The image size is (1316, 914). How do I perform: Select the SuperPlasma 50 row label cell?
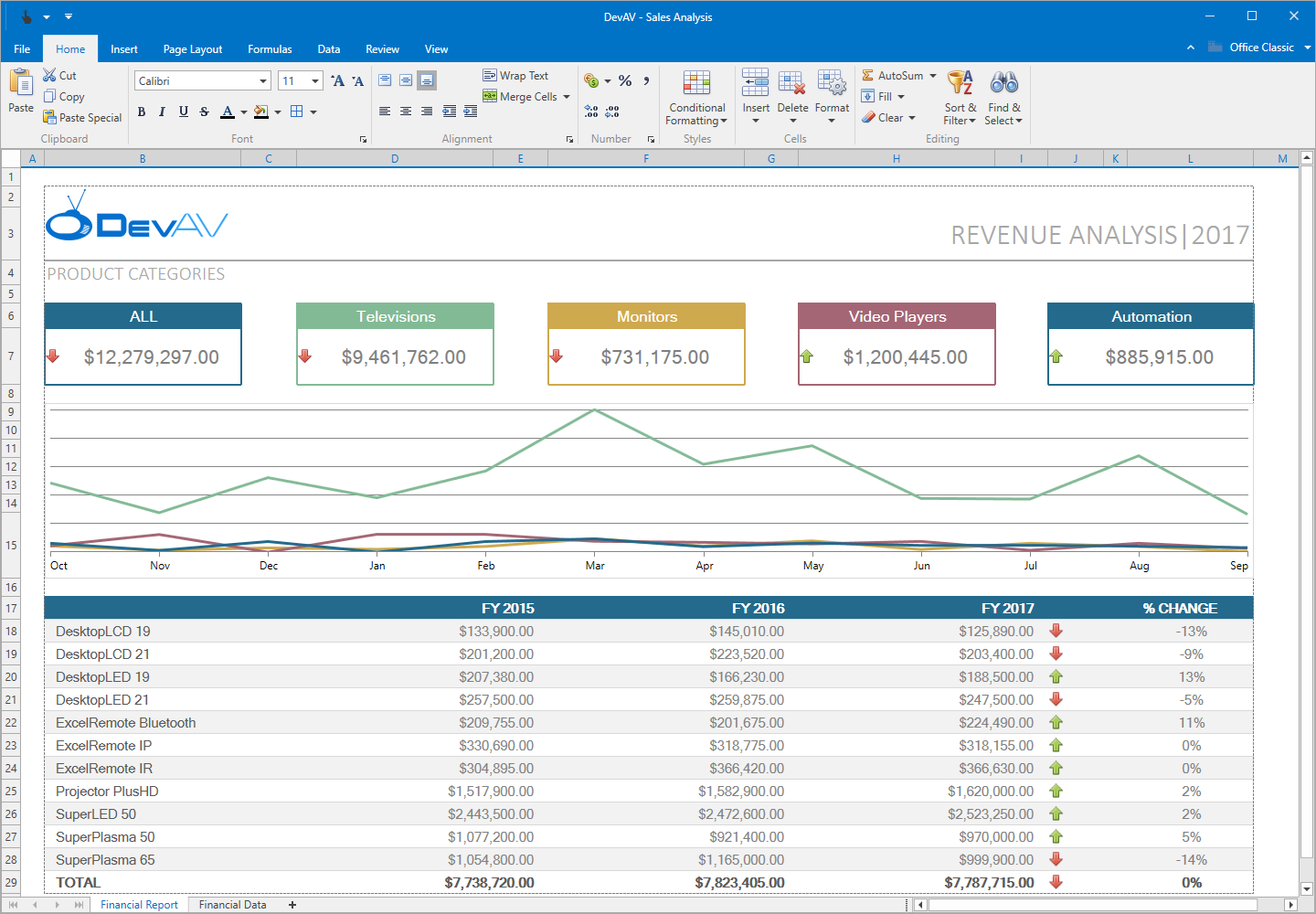pyautogui.click(x=105, y=837)
